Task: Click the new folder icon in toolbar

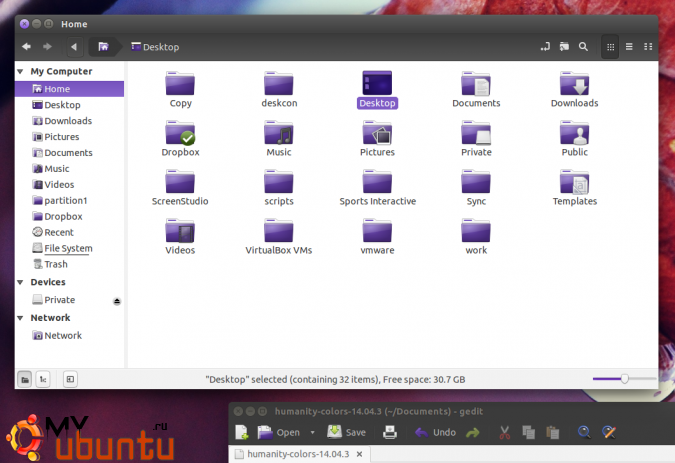Action: (x=564, y=46)
